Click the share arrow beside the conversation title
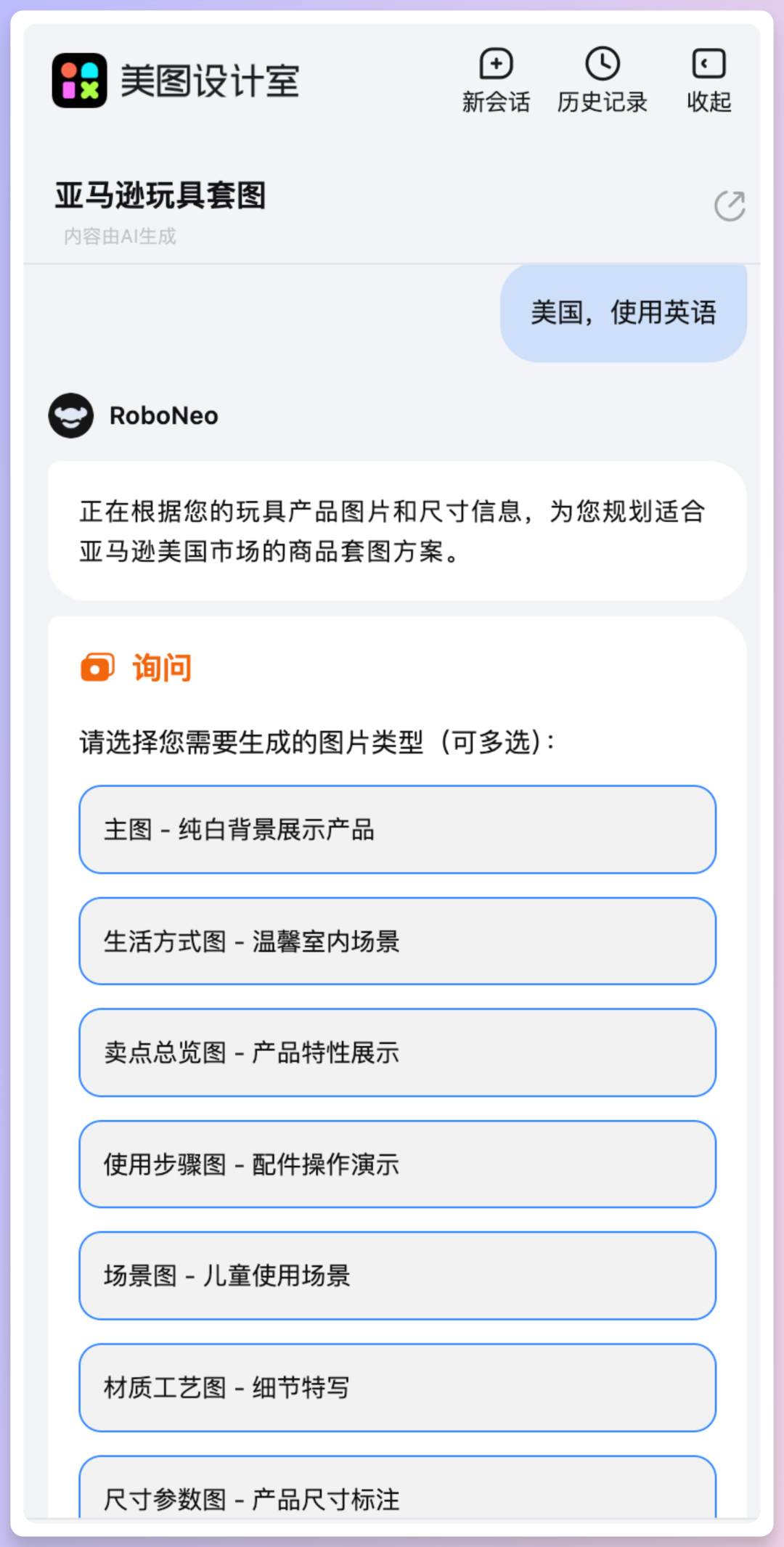 pos(730,205)
